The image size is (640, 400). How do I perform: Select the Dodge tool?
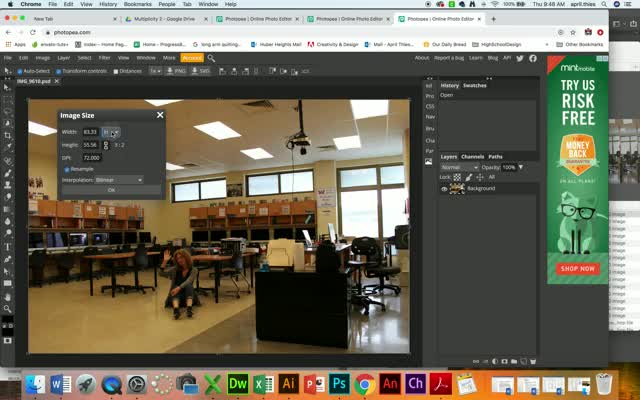7,233
